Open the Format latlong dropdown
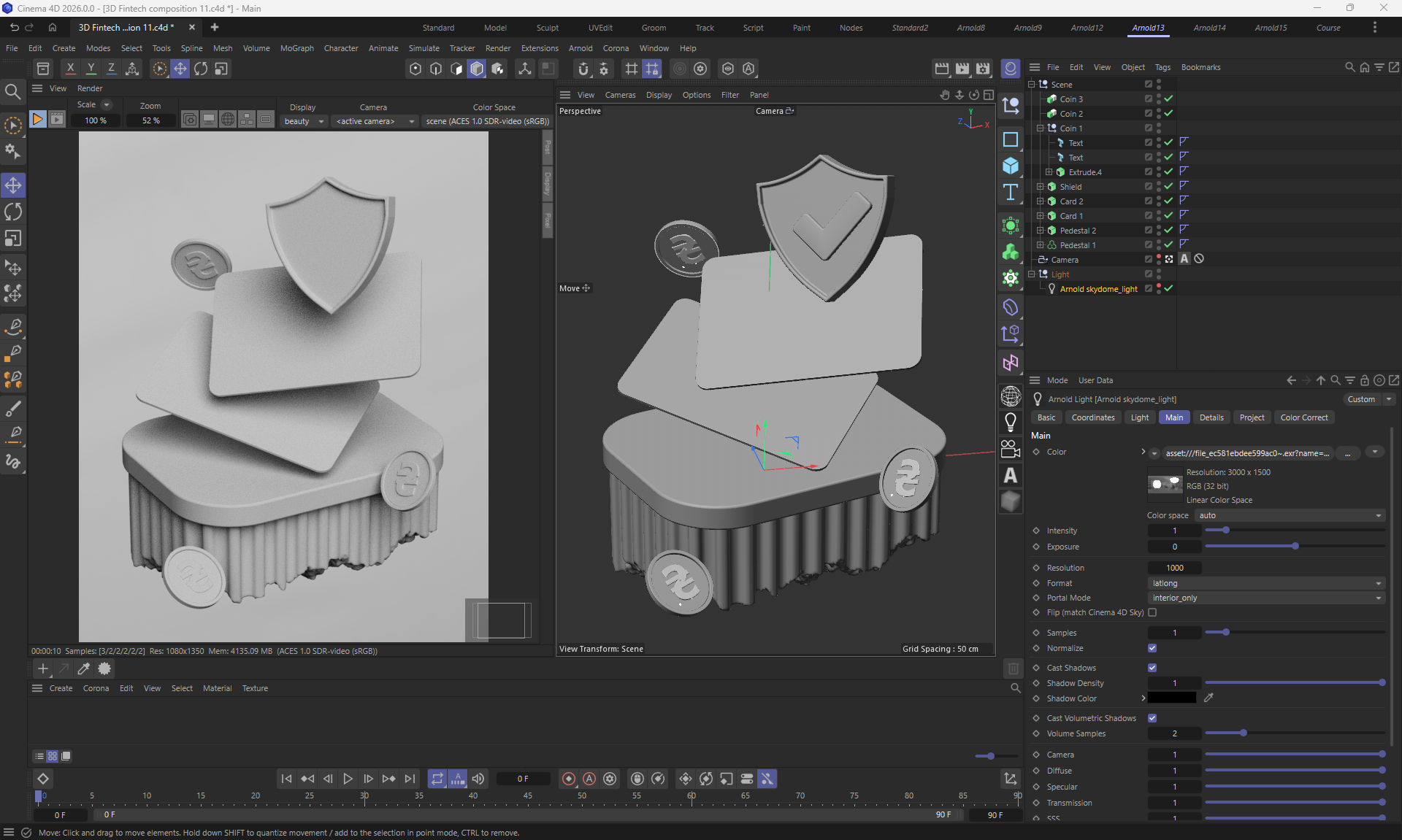Screen dimensions: 1402x840 (1266, 583)
